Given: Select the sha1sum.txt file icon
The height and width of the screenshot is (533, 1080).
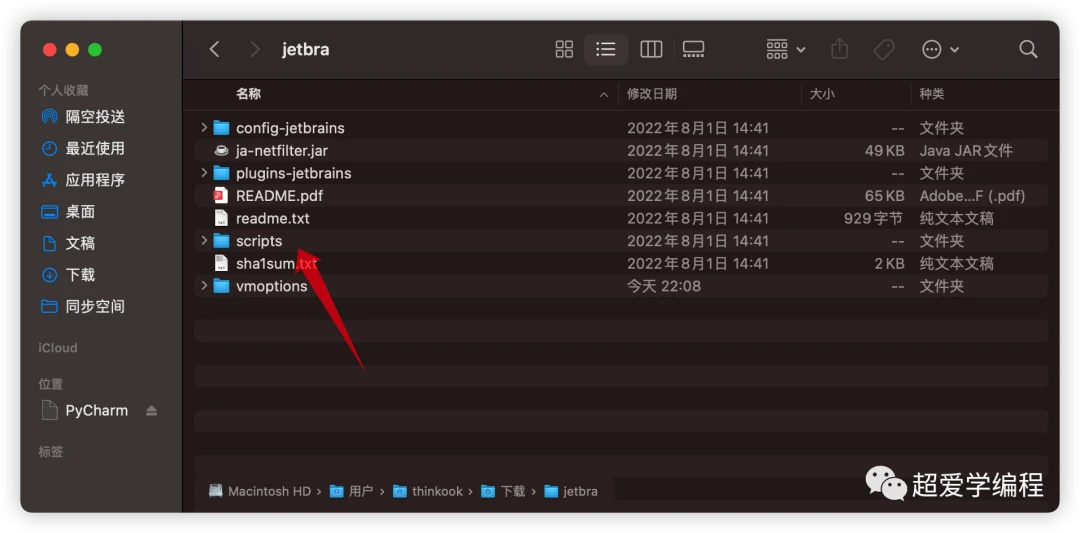Looking at the screenshot, I should point(221,263).
